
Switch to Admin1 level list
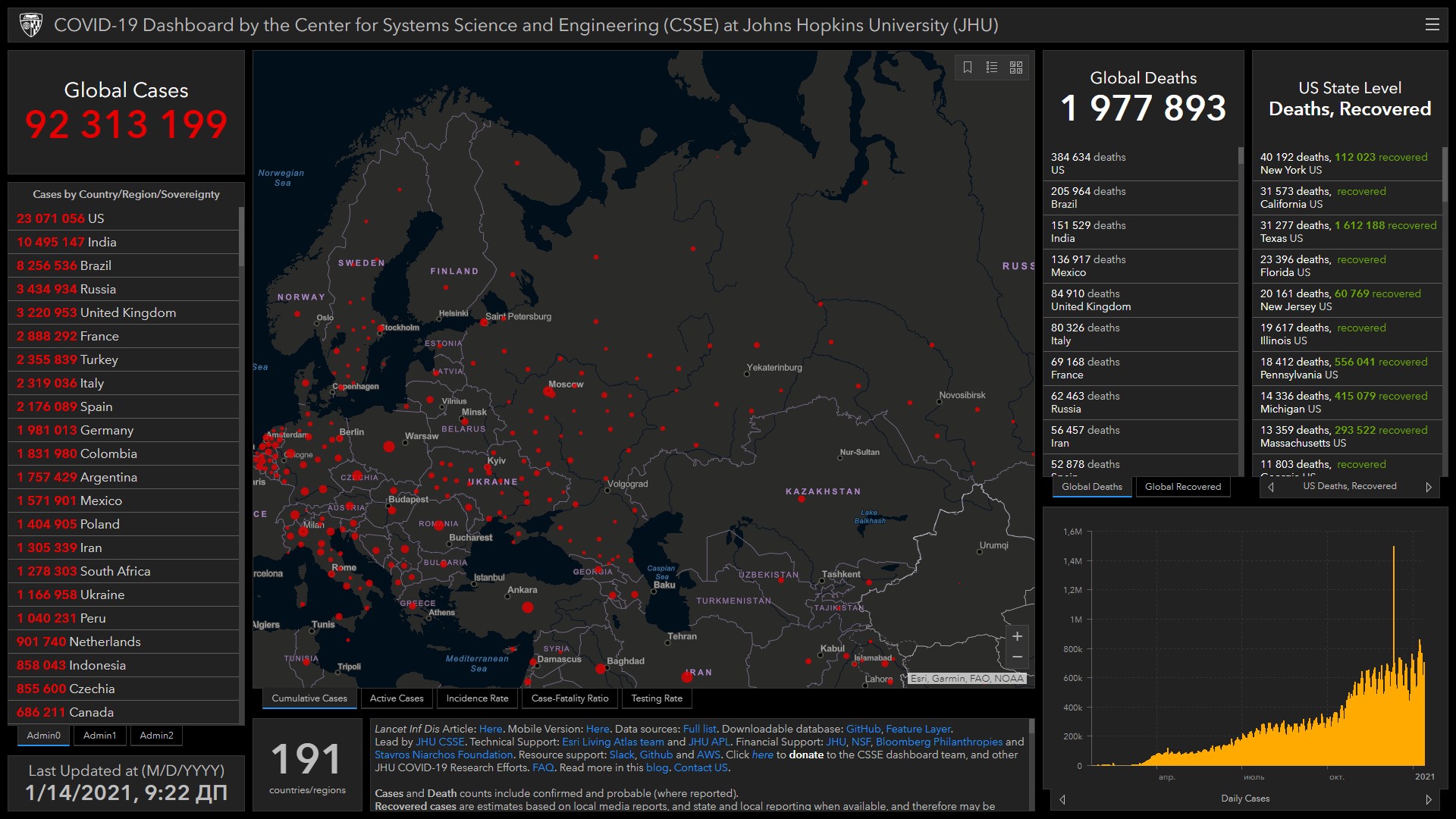pos(99,735)
